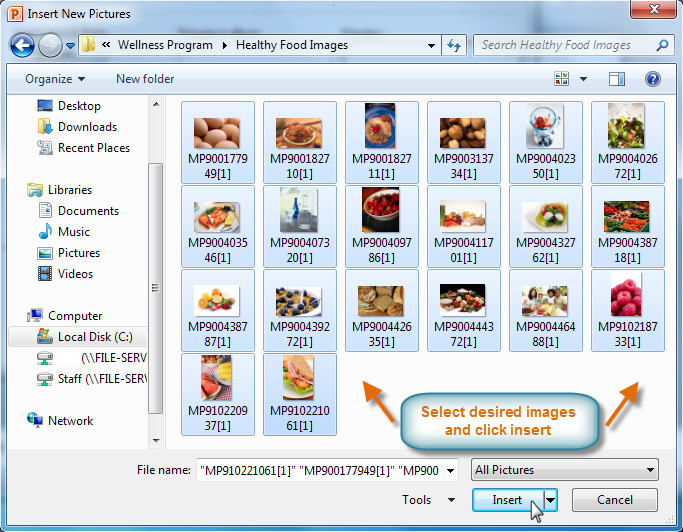The width and height of the screenshot is (683, 532).
Task: Expand the All Pictures file type dropdown
Action: pyautogui.click(x=565, y=470)
